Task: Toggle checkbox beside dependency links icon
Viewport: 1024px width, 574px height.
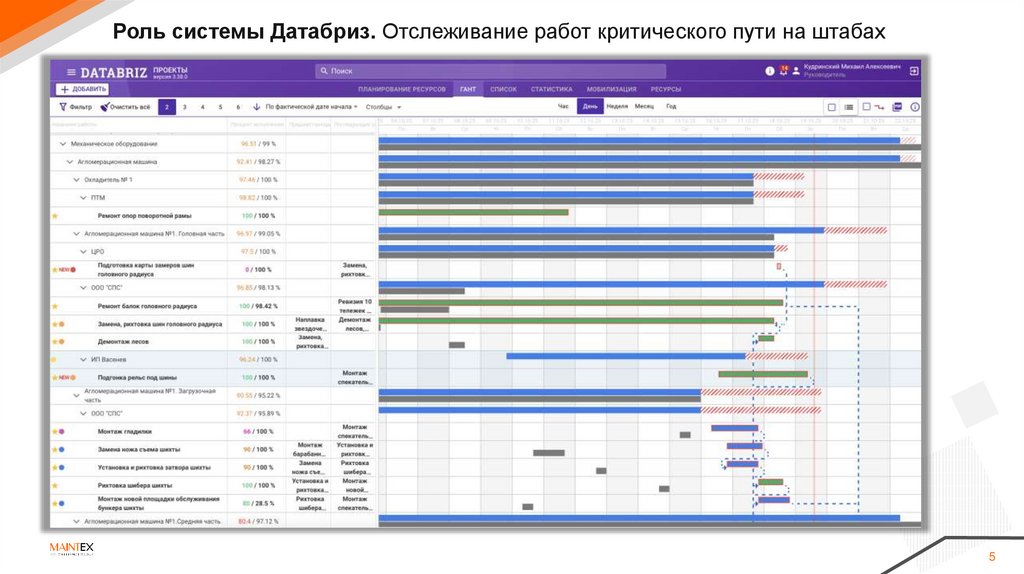Action: pyautogui.click(x=867, y=106)
